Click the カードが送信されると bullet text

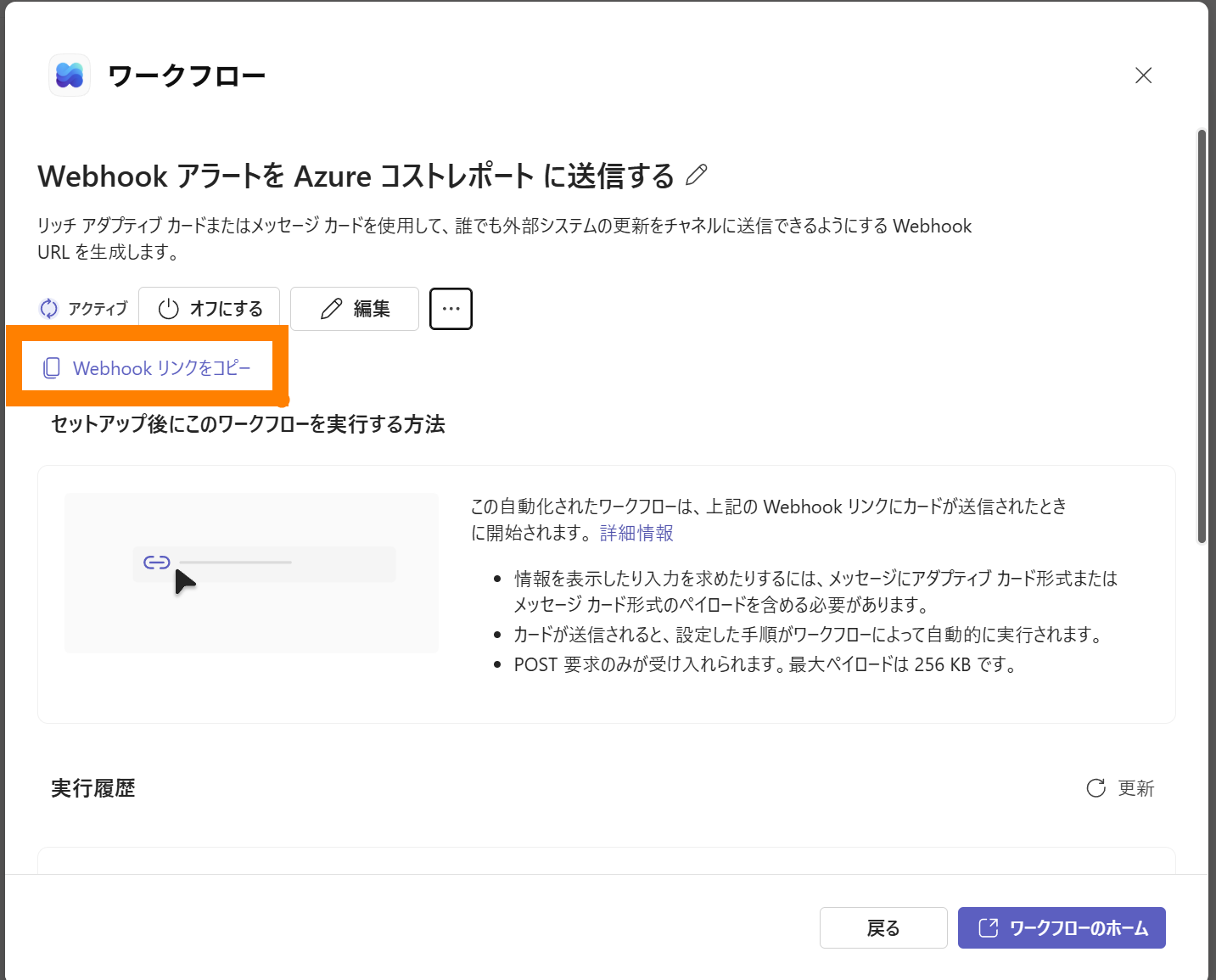tap(808, 635)
